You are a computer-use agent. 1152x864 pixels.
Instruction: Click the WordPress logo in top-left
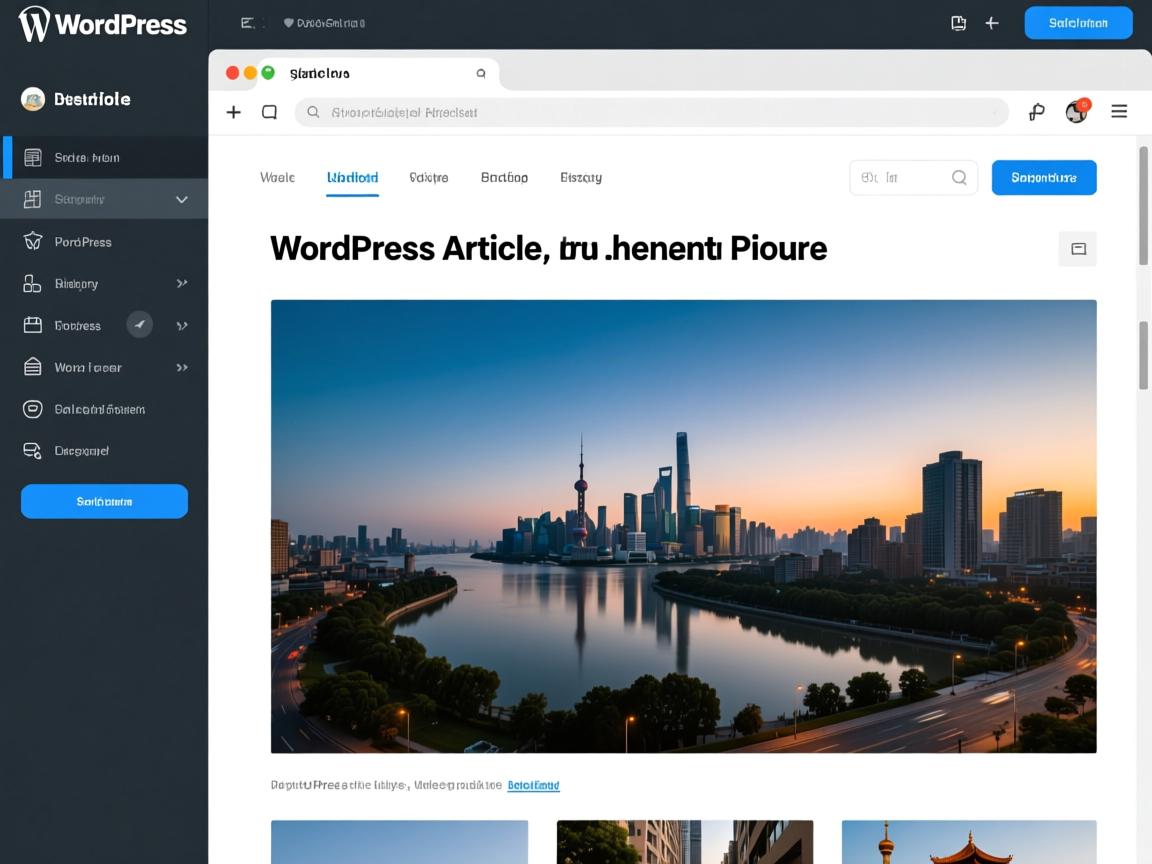coord(34,24)
